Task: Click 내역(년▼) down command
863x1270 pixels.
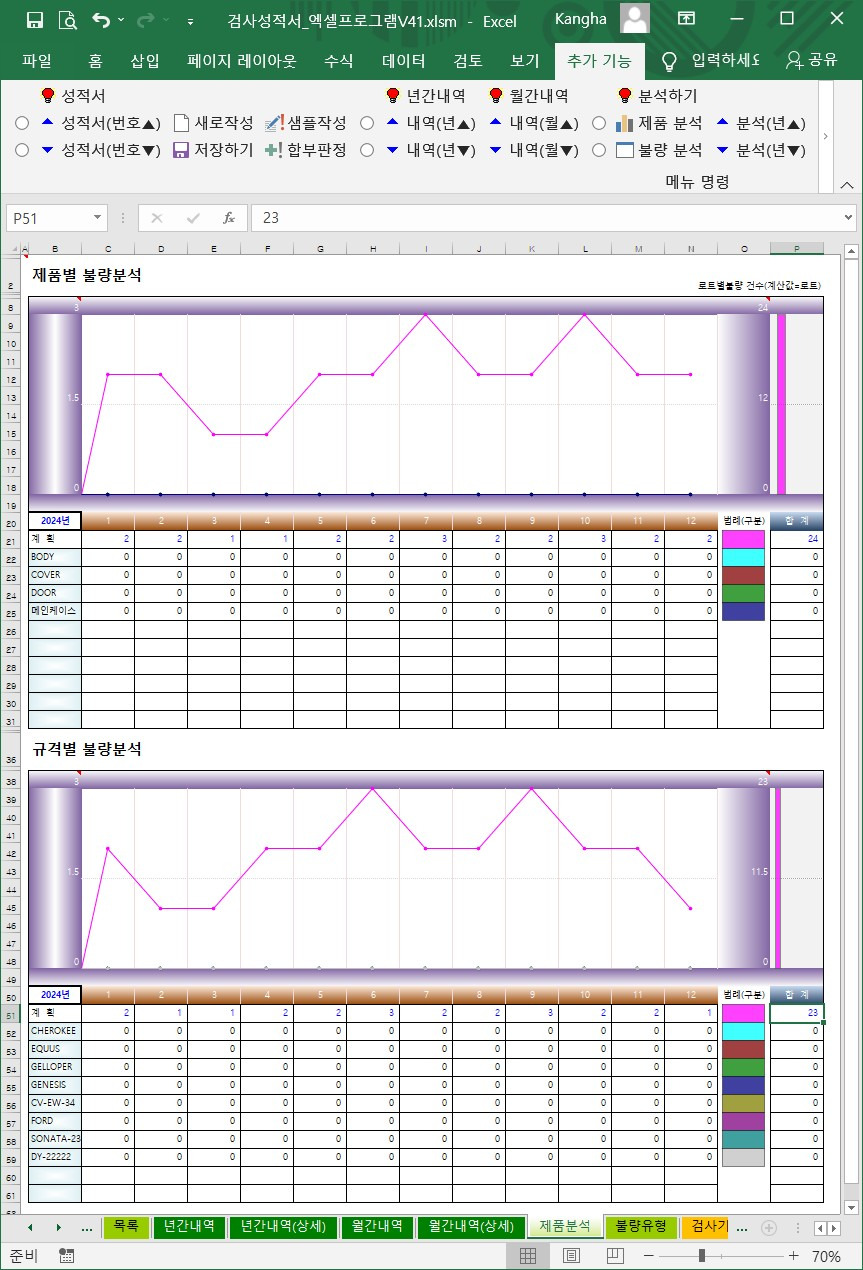Action: click(430, 151)
